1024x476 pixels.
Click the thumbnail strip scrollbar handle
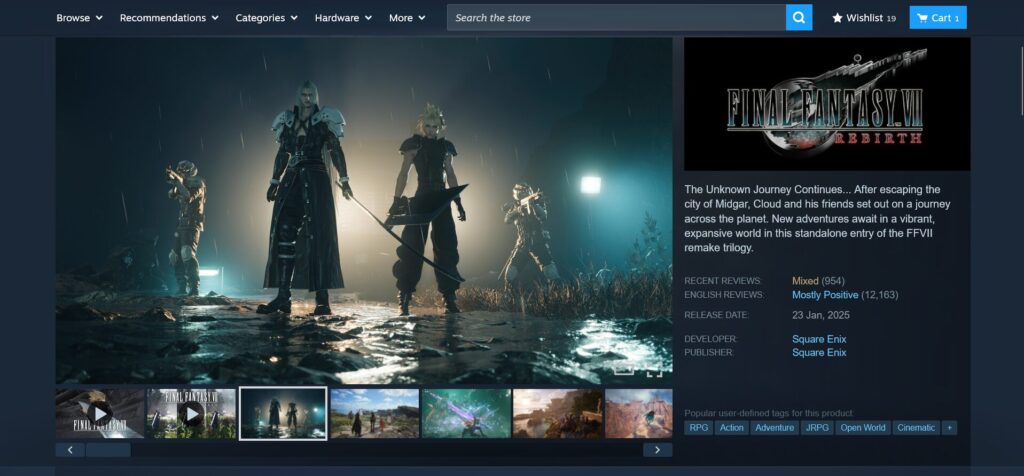(108, 450)
